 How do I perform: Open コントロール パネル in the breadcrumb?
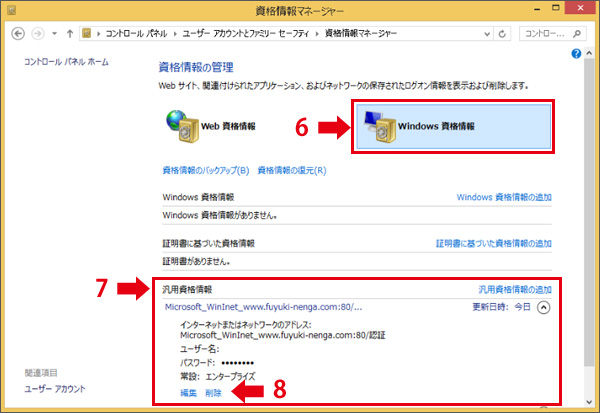(136, 34)
